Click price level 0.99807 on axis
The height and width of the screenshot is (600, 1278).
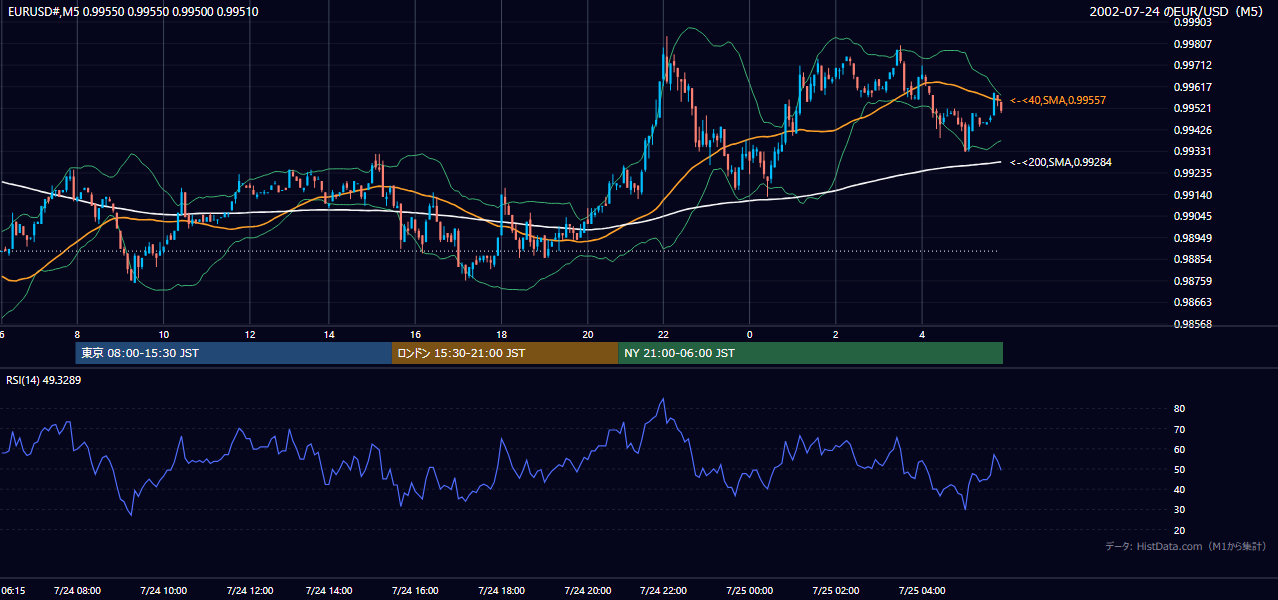tap(1192, 44)
